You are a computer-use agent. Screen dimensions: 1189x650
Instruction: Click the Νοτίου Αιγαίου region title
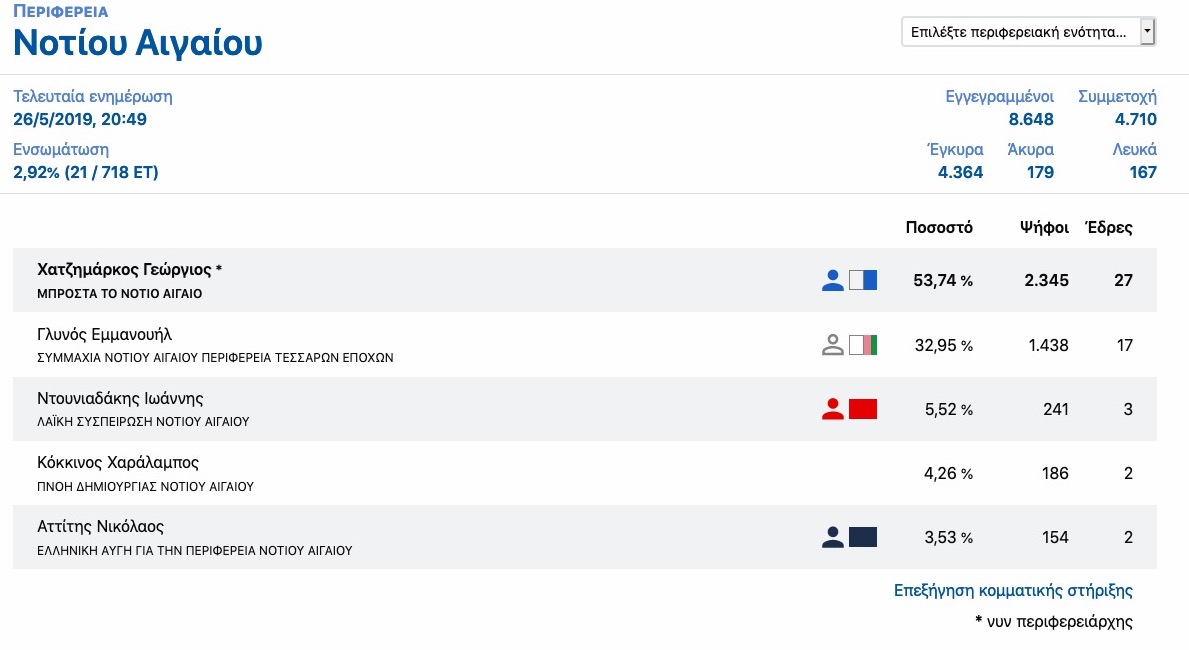coord(138,42)
